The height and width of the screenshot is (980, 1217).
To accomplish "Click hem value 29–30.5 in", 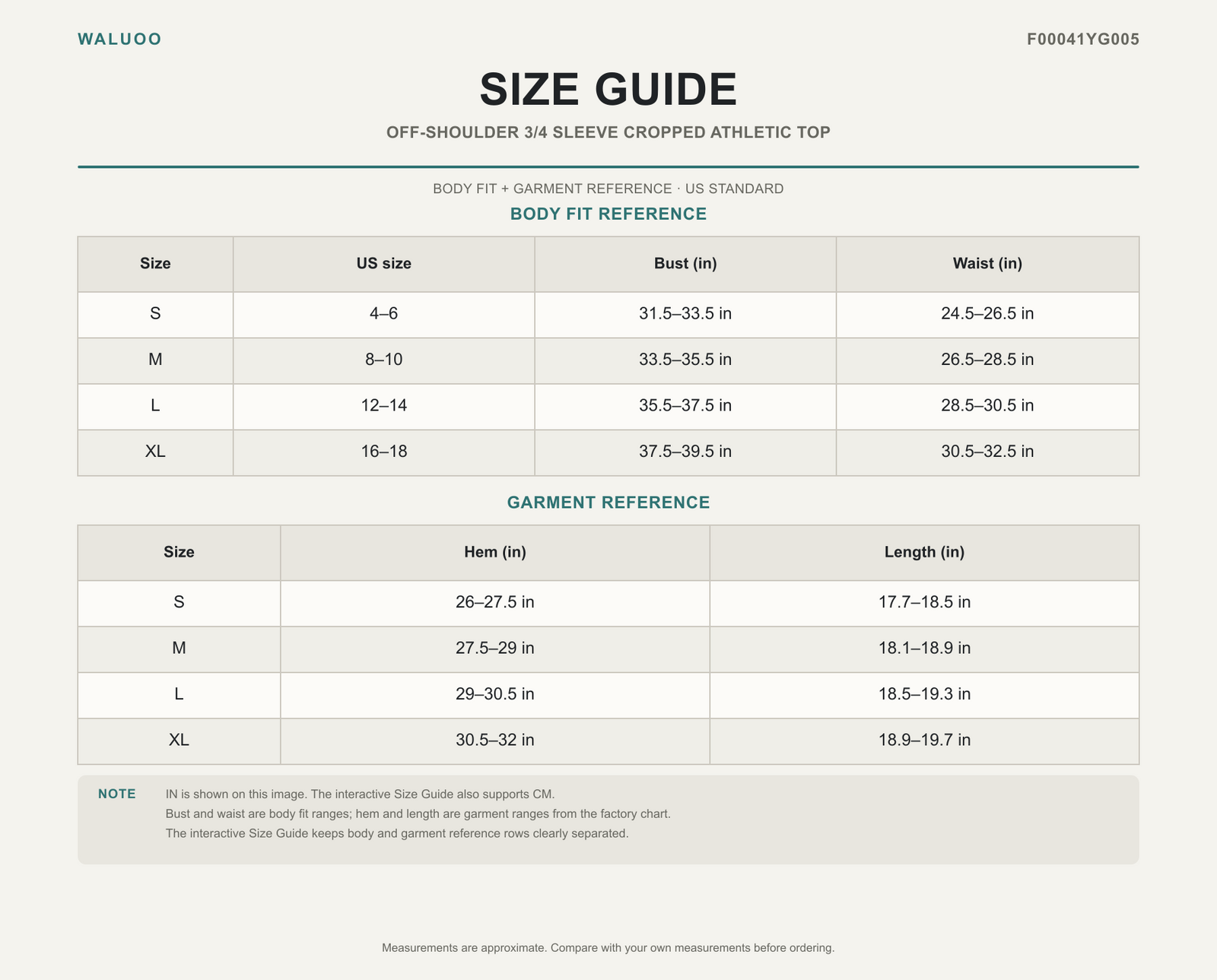I will [495, 694].
